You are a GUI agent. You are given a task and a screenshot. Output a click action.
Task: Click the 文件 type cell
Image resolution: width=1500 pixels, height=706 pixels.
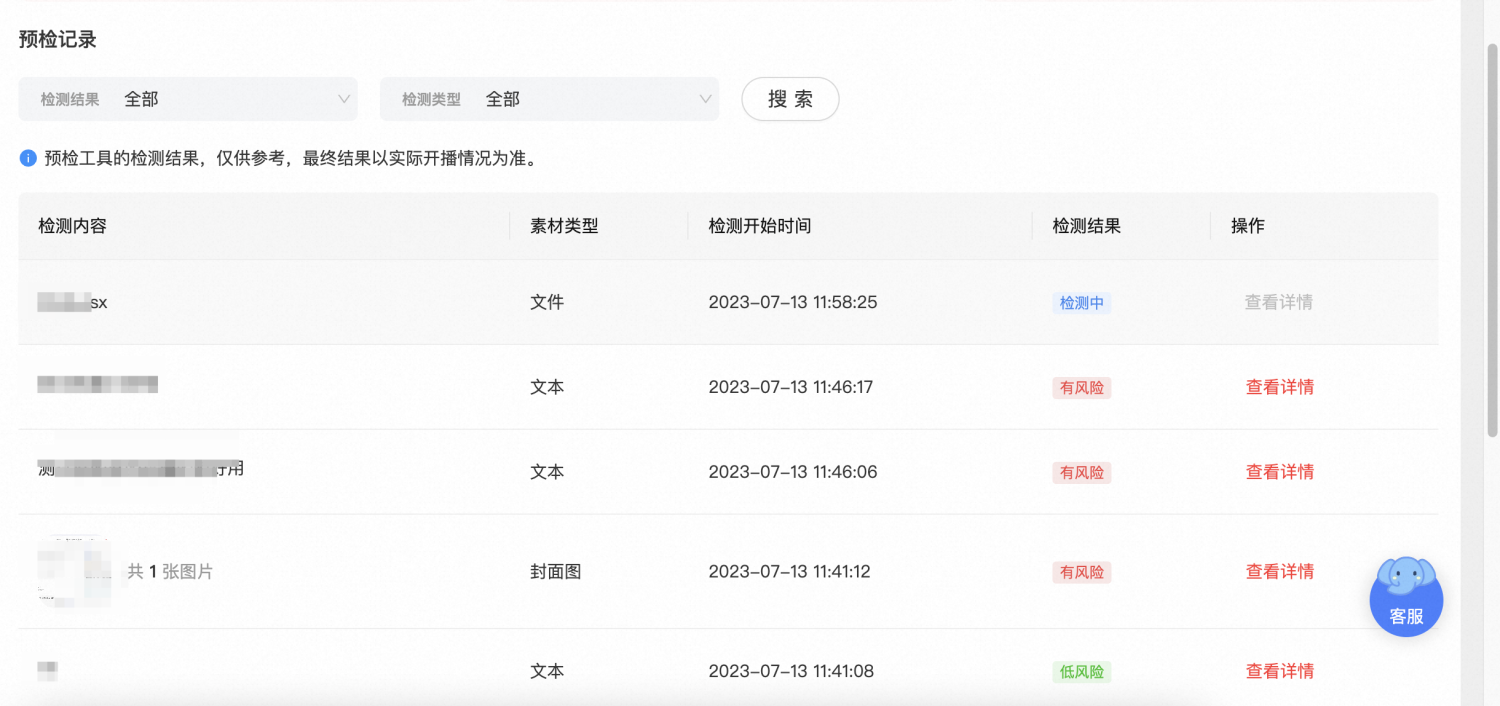point(547,302)
